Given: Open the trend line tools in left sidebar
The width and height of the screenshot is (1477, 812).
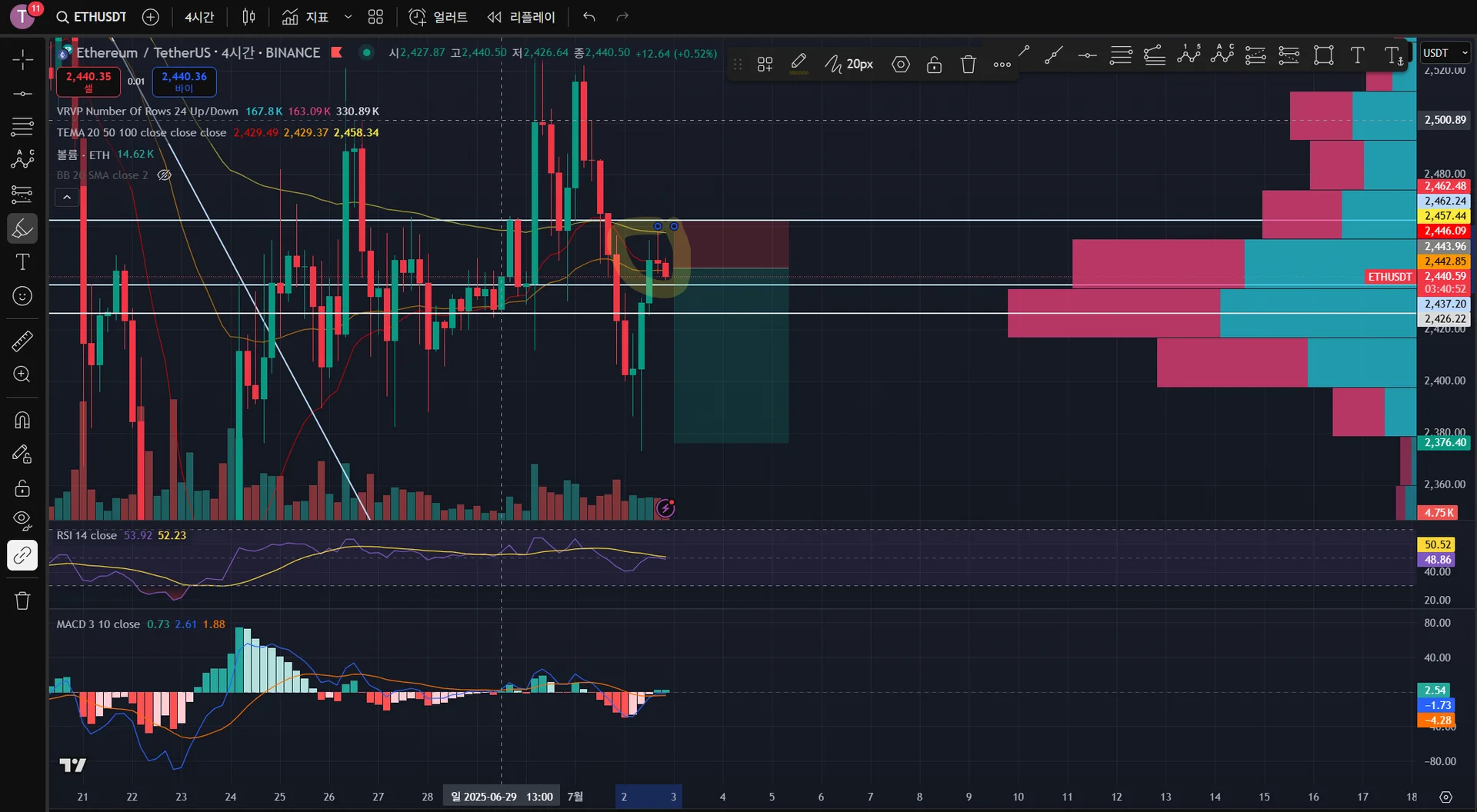Looking at the screenshot, I should pos(22,93).
